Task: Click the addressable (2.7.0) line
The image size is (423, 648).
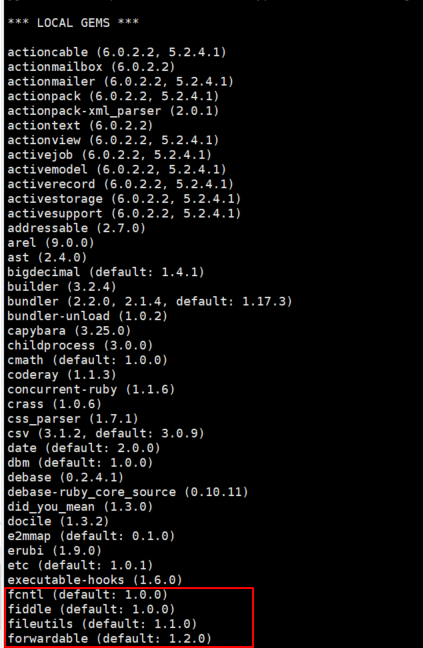Action: tap(76, 228)
